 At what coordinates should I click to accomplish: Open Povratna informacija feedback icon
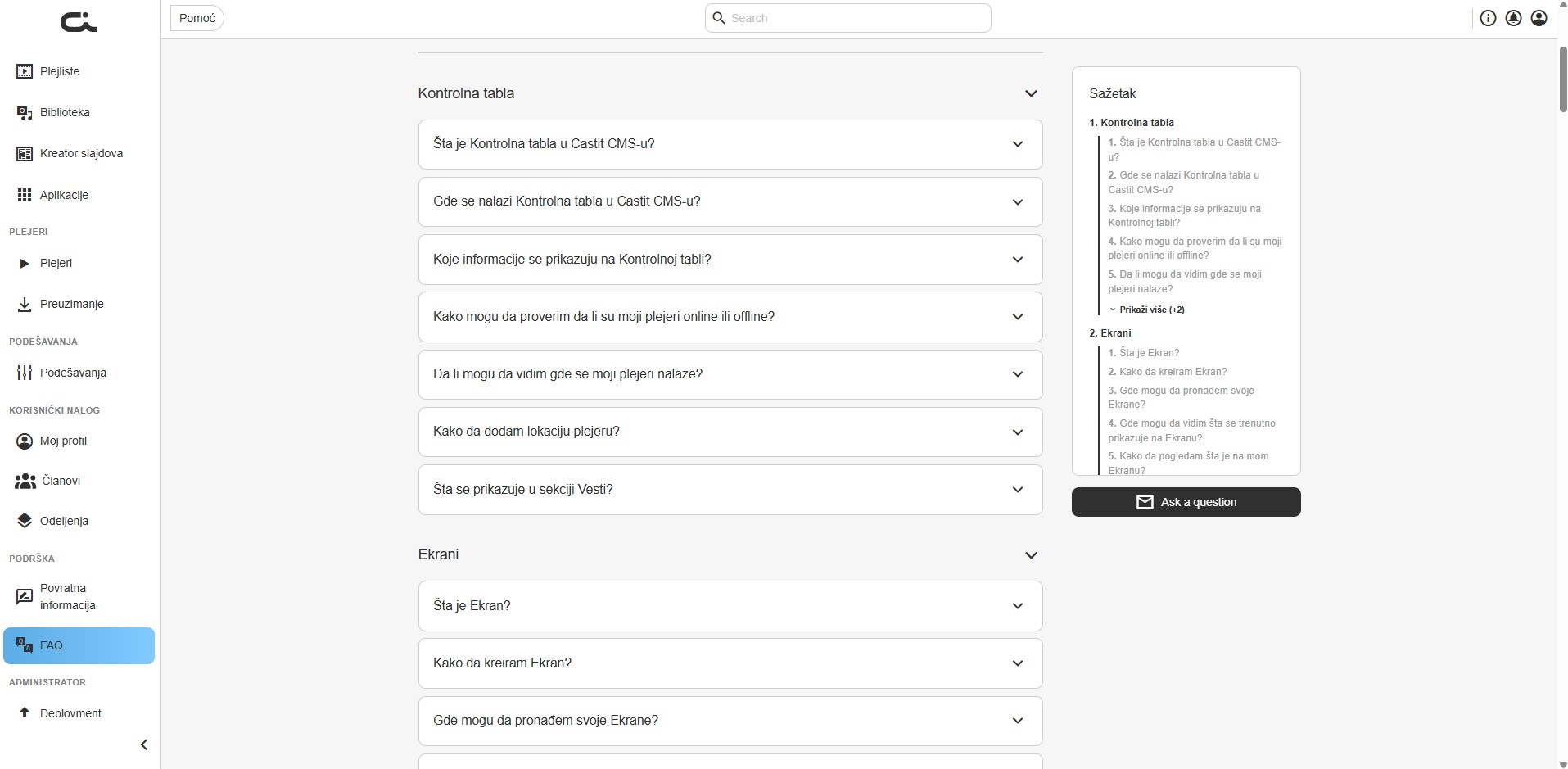[25, 596]
